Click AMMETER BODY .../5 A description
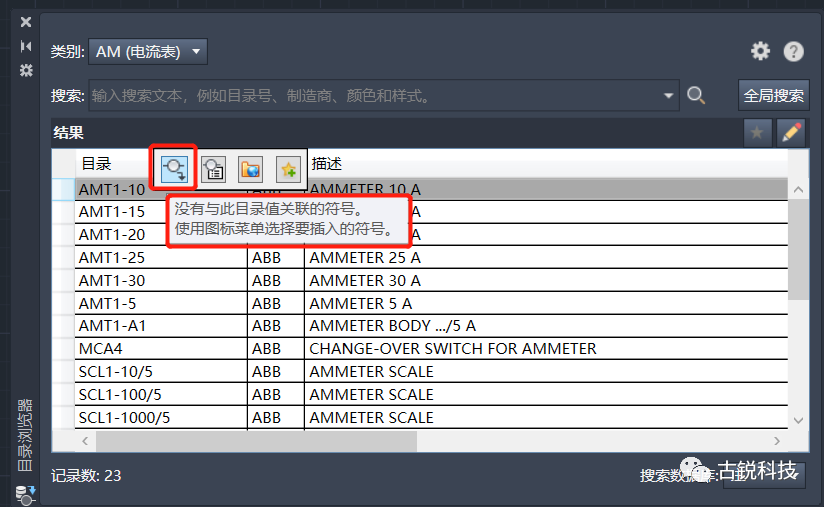 pos(546,326)
